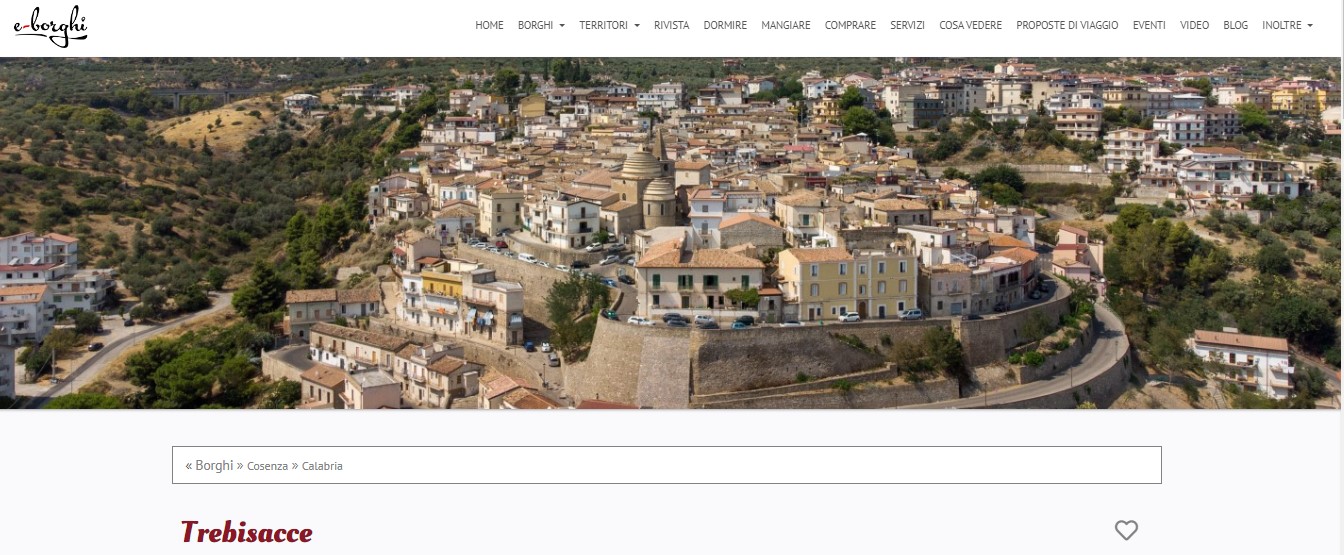Open the COMPRARE section
Image resolution: width=1344 pixels, height=555 pixels.
coord(850,25)
